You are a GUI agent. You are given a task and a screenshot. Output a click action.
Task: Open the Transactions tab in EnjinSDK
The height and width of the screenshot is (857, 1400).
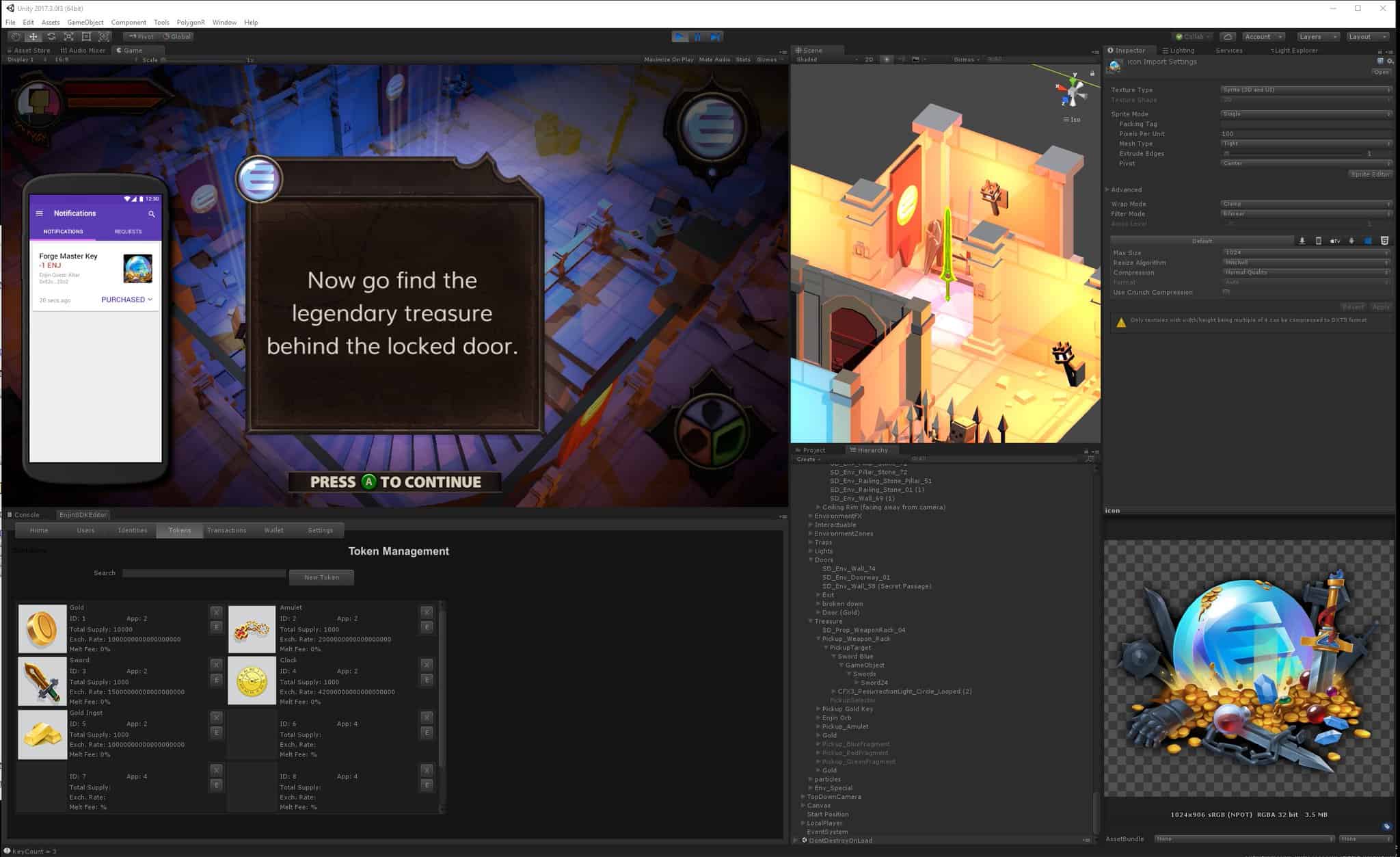(x=226, y=530)
